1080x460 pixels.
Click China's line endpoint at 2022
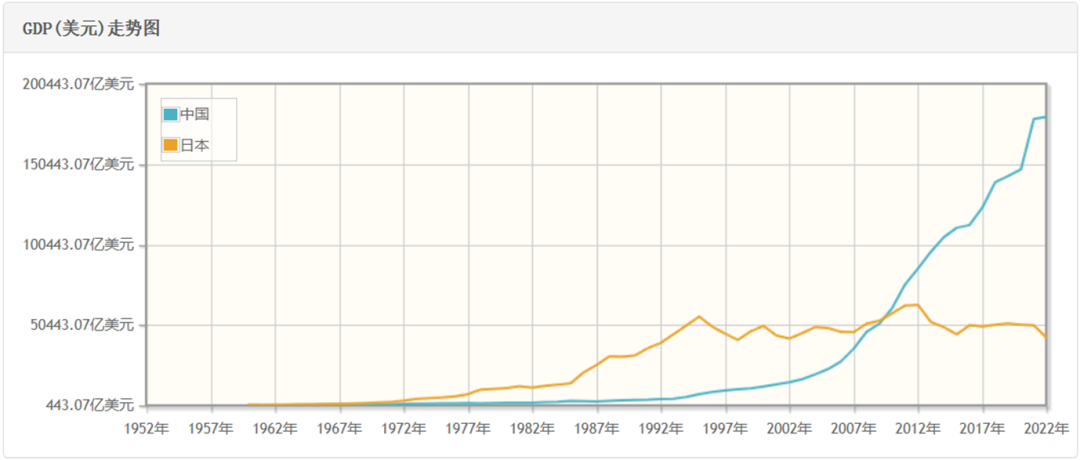point(1046,117)
